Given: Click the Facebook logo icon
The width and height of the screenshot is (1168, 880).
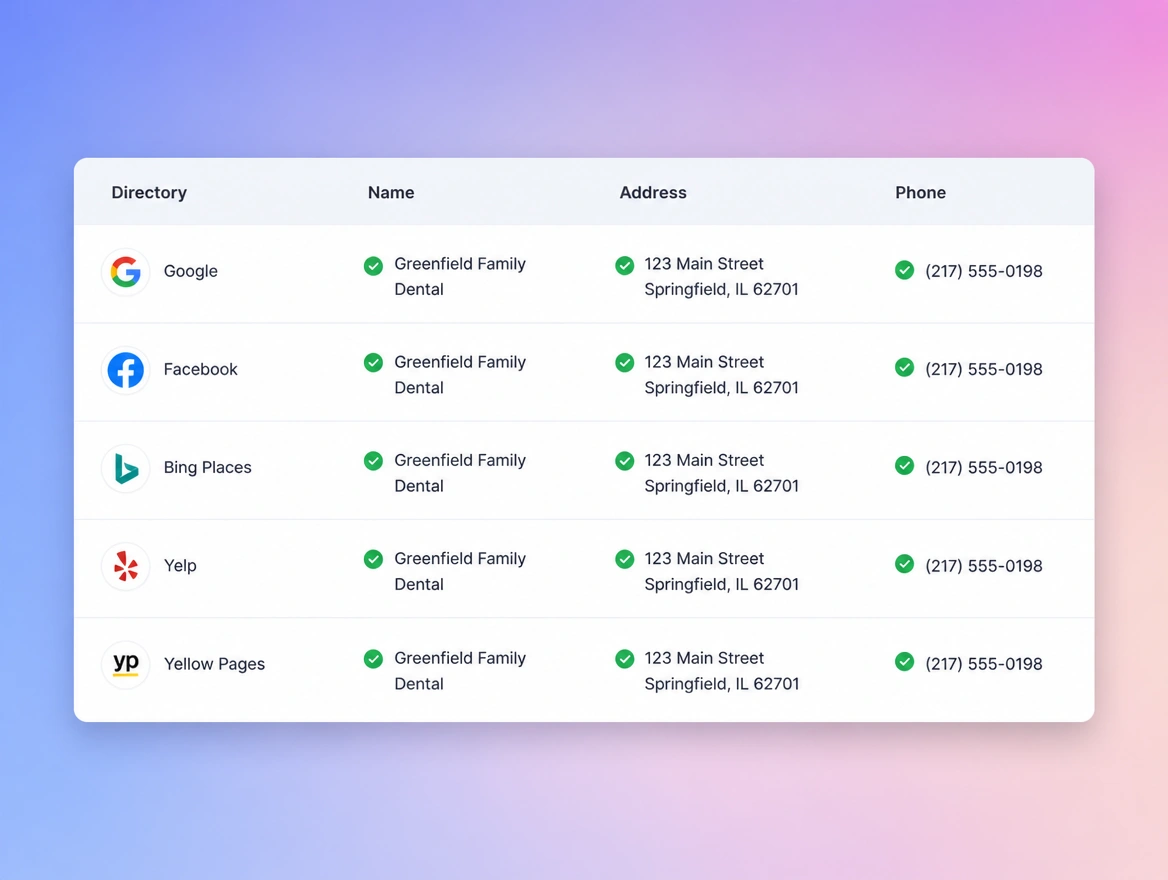Looking at the screenshot, I should click(x=125, y=370).
